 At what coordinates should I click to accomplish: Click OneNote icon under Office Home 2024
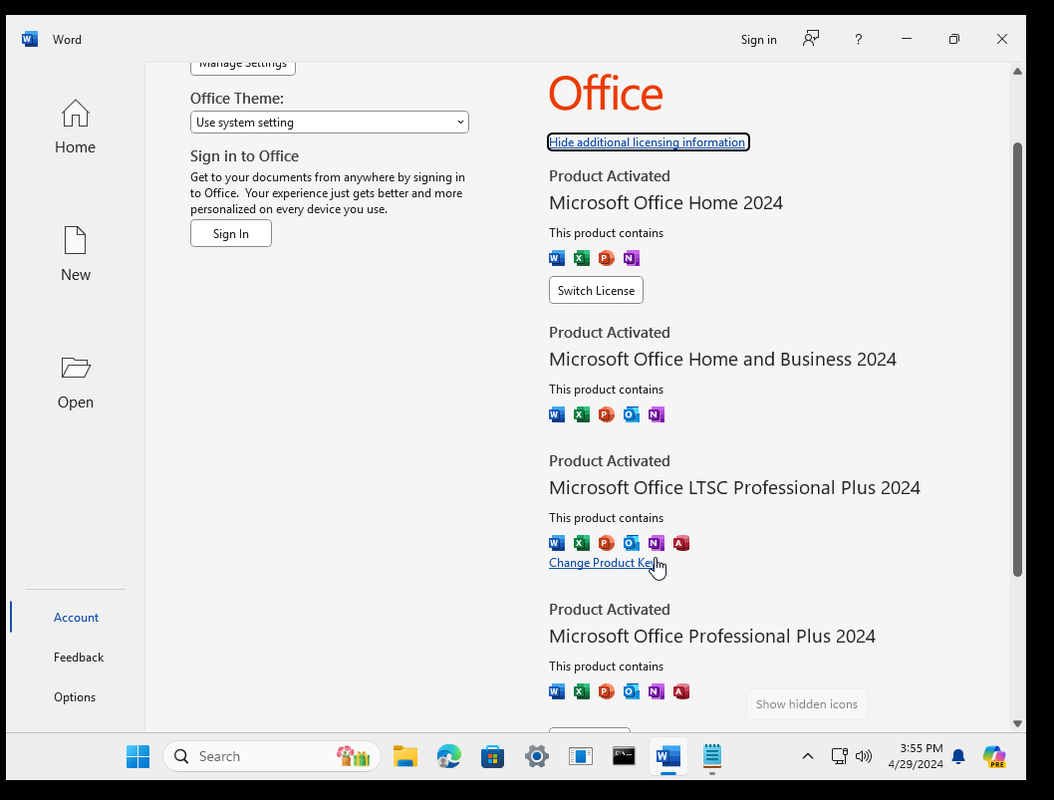click(x=631, y=257)
